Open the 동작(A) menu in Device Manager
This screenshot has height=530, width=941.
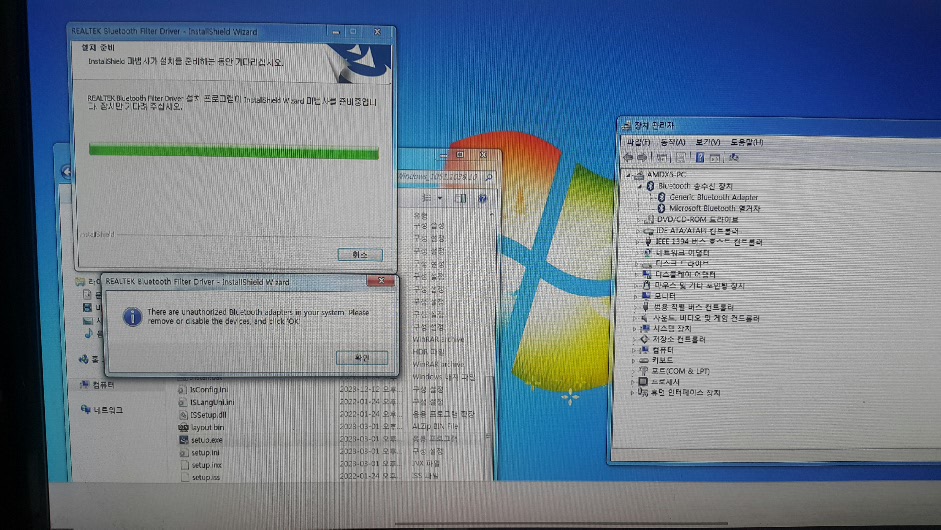pyautogui.click(x=672, y=142)
